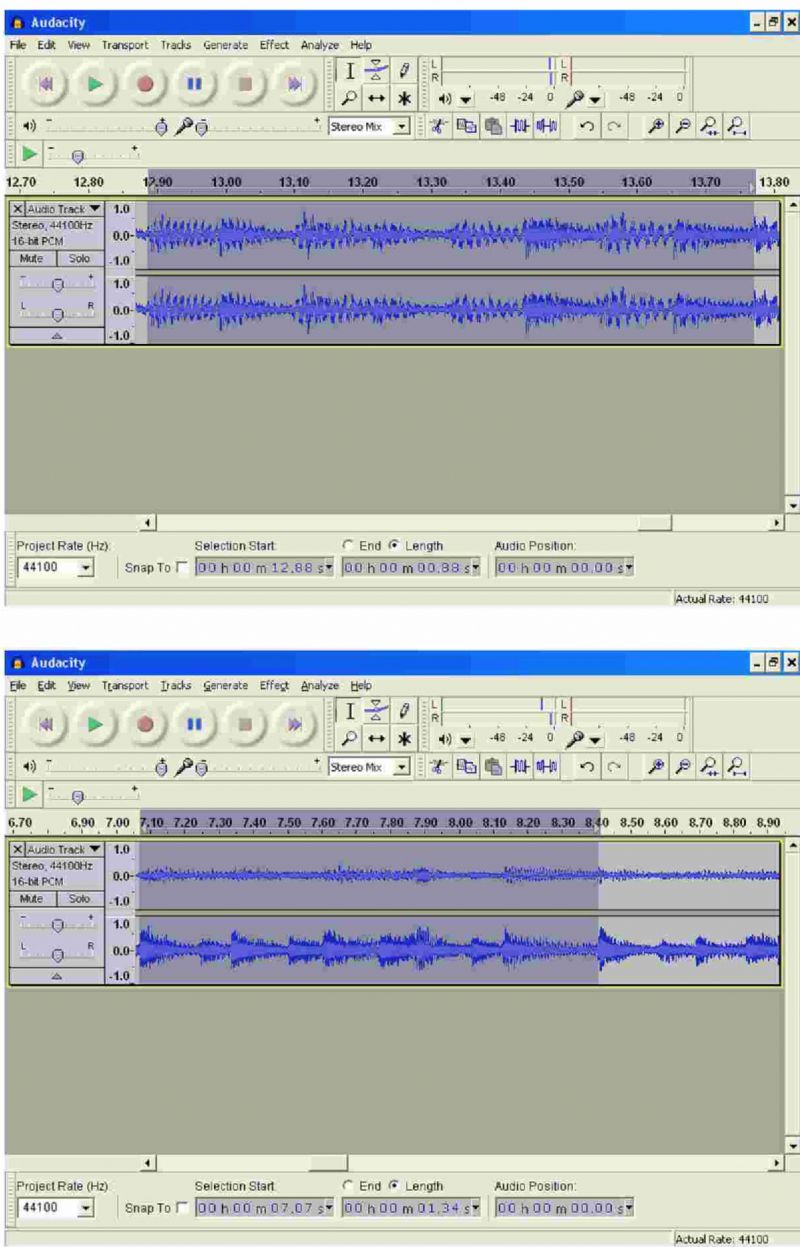Click the Record button in the upper Audacity window

click(146, 84)
